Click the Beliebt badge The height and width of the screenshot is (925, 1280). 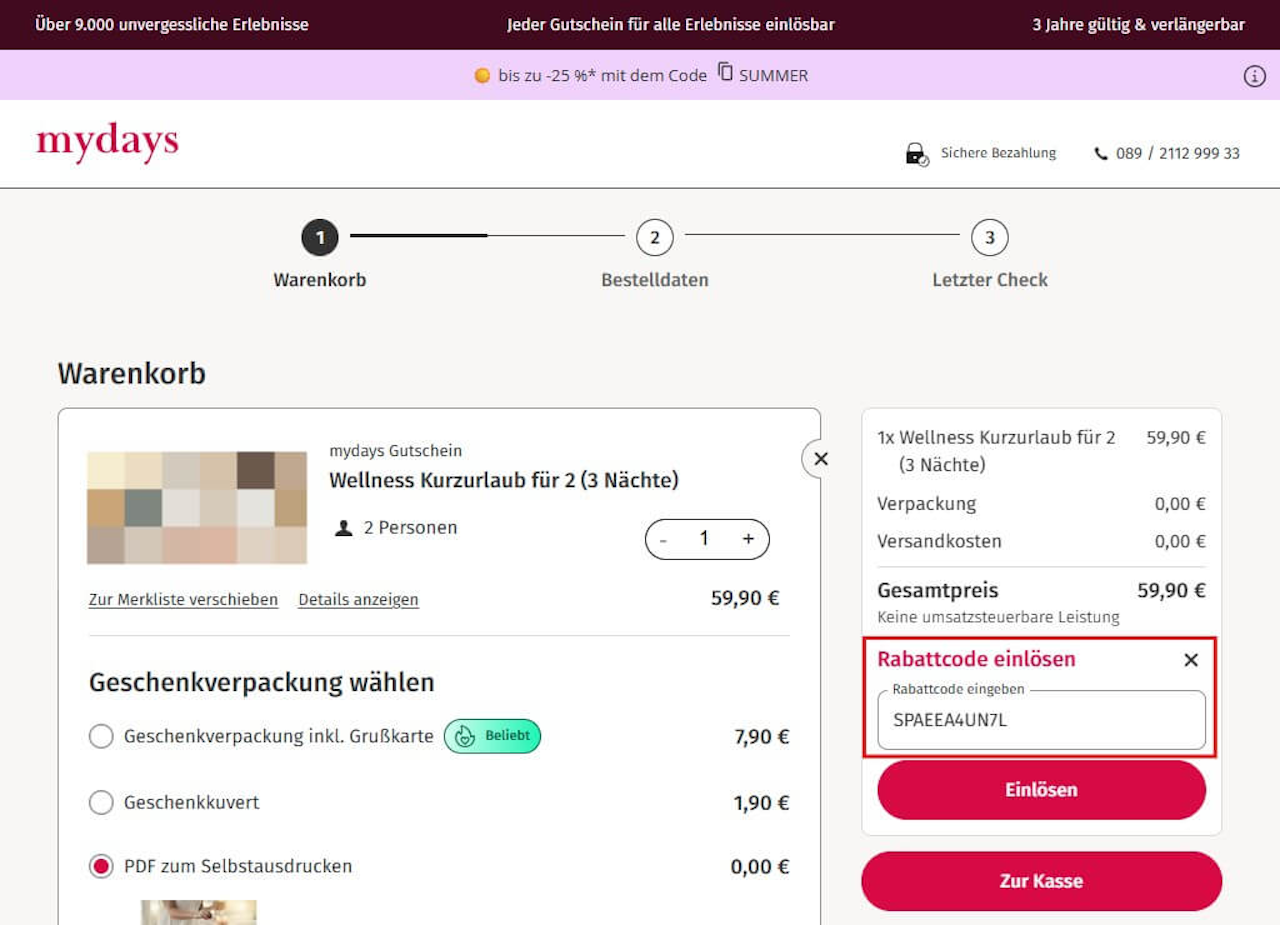(x=492, y=737)
